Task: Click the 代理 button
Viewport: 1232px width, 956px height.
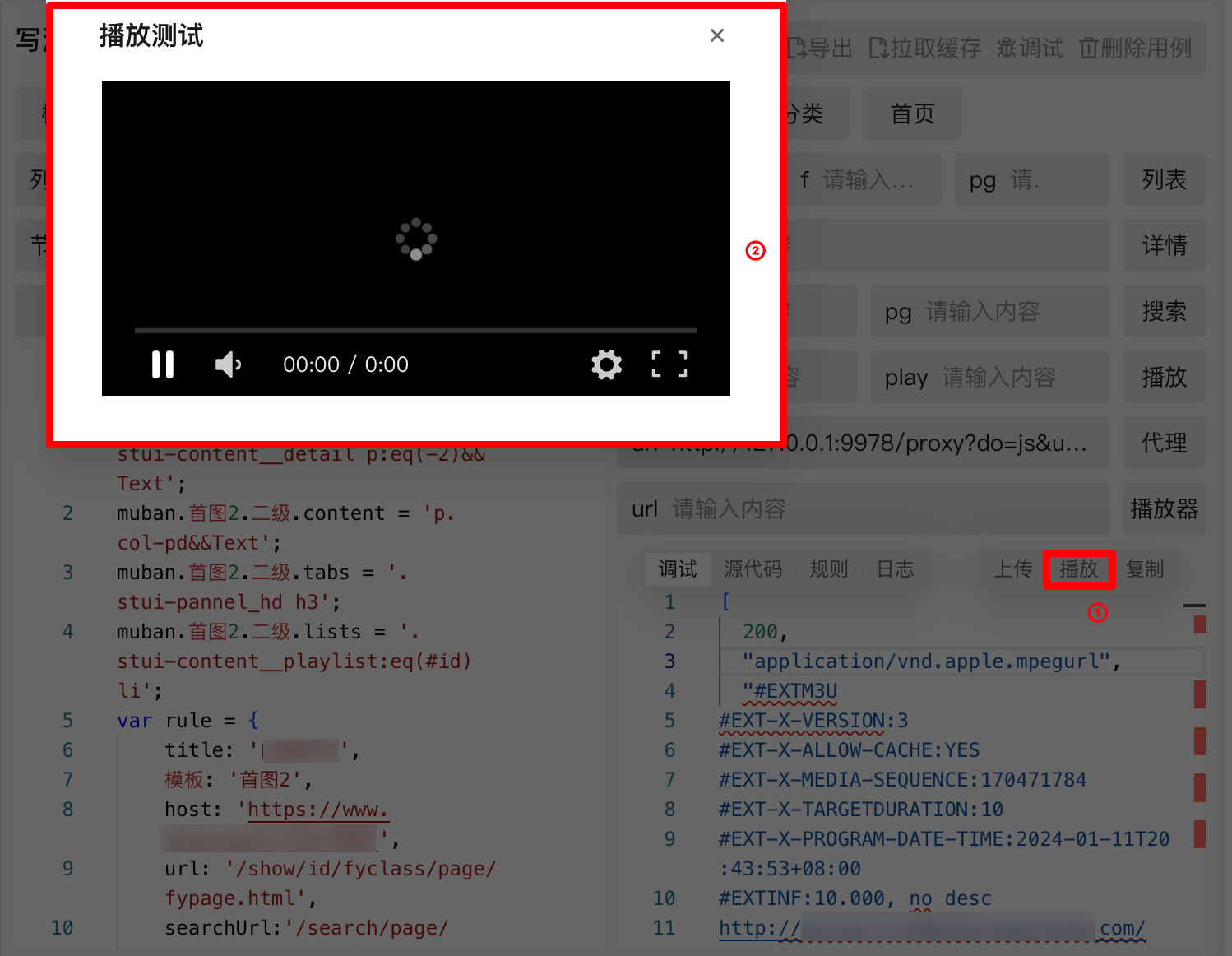Action: point(1165,443)
